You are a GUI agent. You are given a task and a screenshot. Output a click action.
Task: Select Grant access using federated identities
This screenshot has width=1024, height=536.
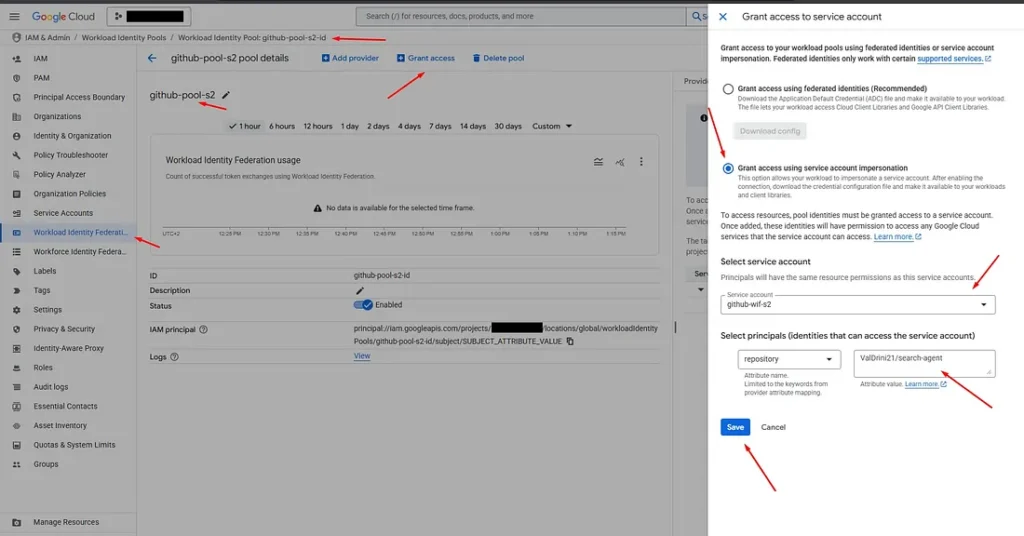tap(728, 89)
